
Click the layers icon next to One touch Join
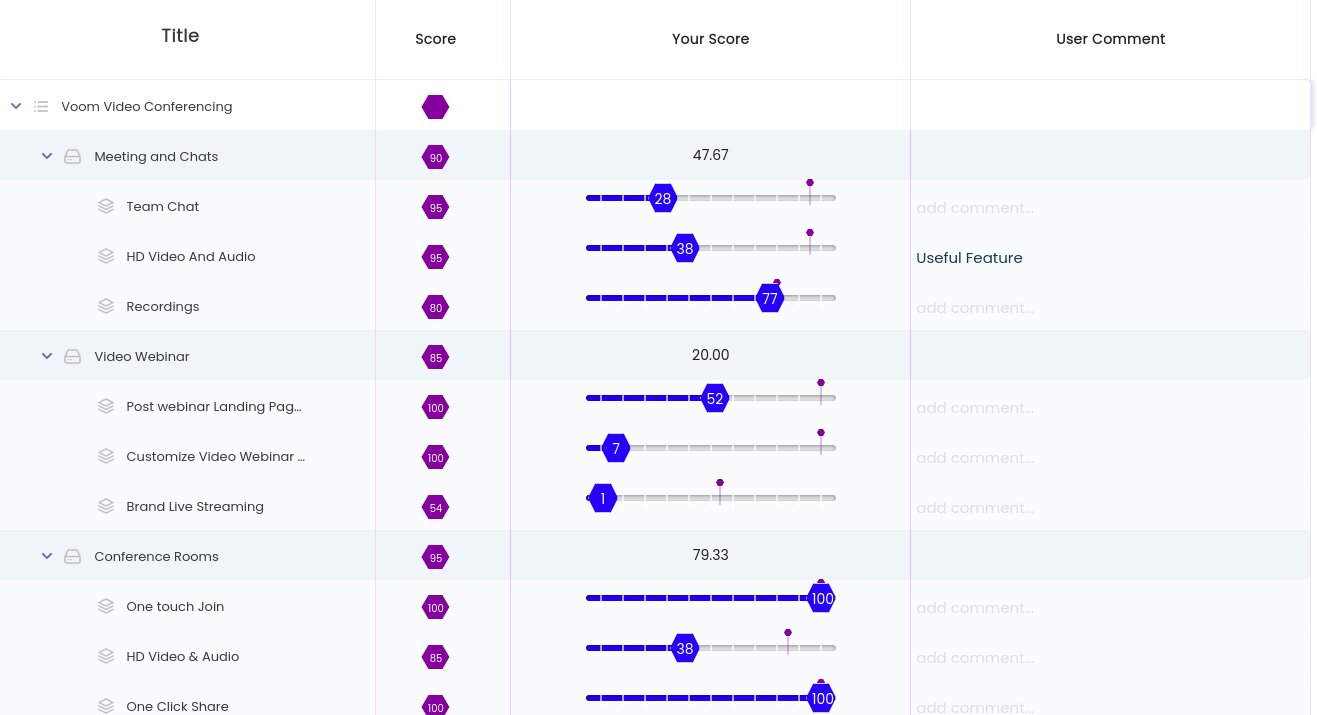tap(106, 606)
